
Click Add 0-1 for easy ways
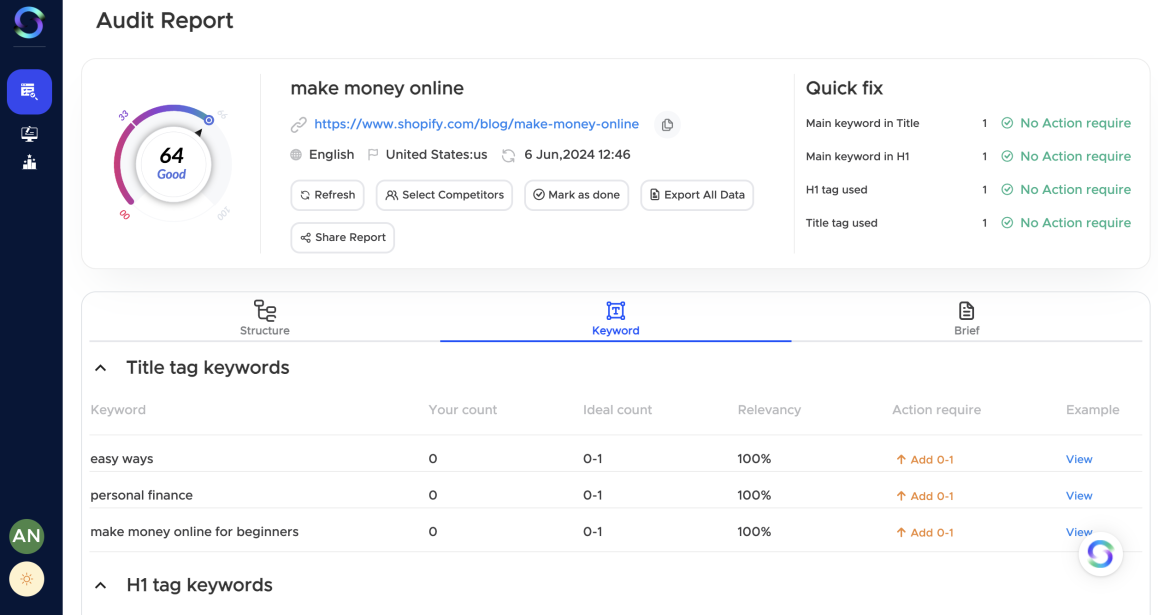pos(925,459)
